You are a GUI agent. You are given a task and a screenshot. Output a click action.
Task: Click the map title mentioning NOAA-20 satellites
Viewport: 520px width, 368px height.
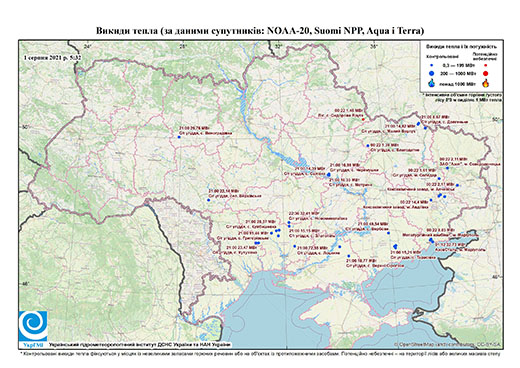click(x=260, y=31)
